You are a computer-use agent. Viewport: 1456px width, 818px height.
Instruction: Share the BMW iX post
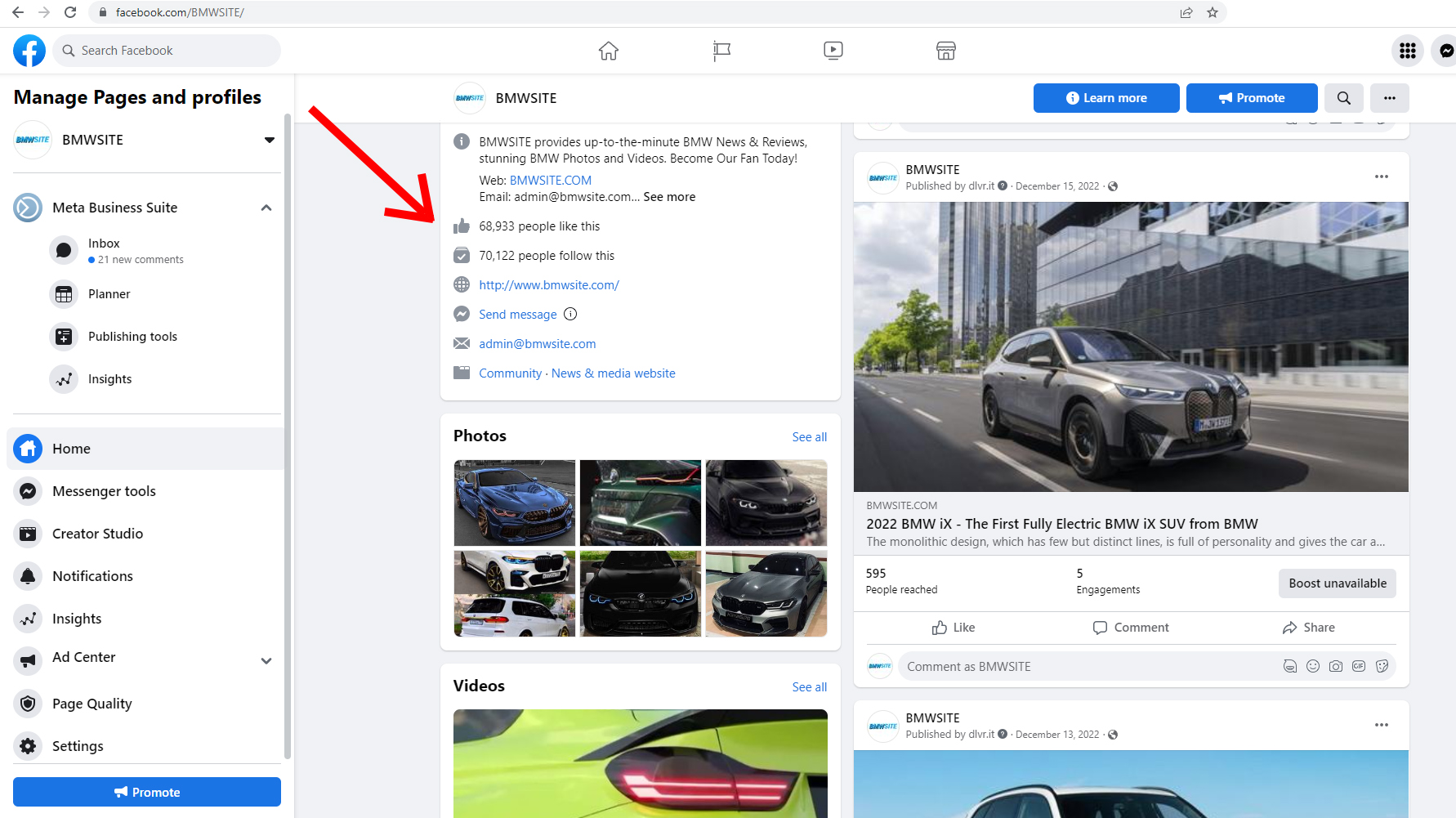click(x=1308, y=628)
